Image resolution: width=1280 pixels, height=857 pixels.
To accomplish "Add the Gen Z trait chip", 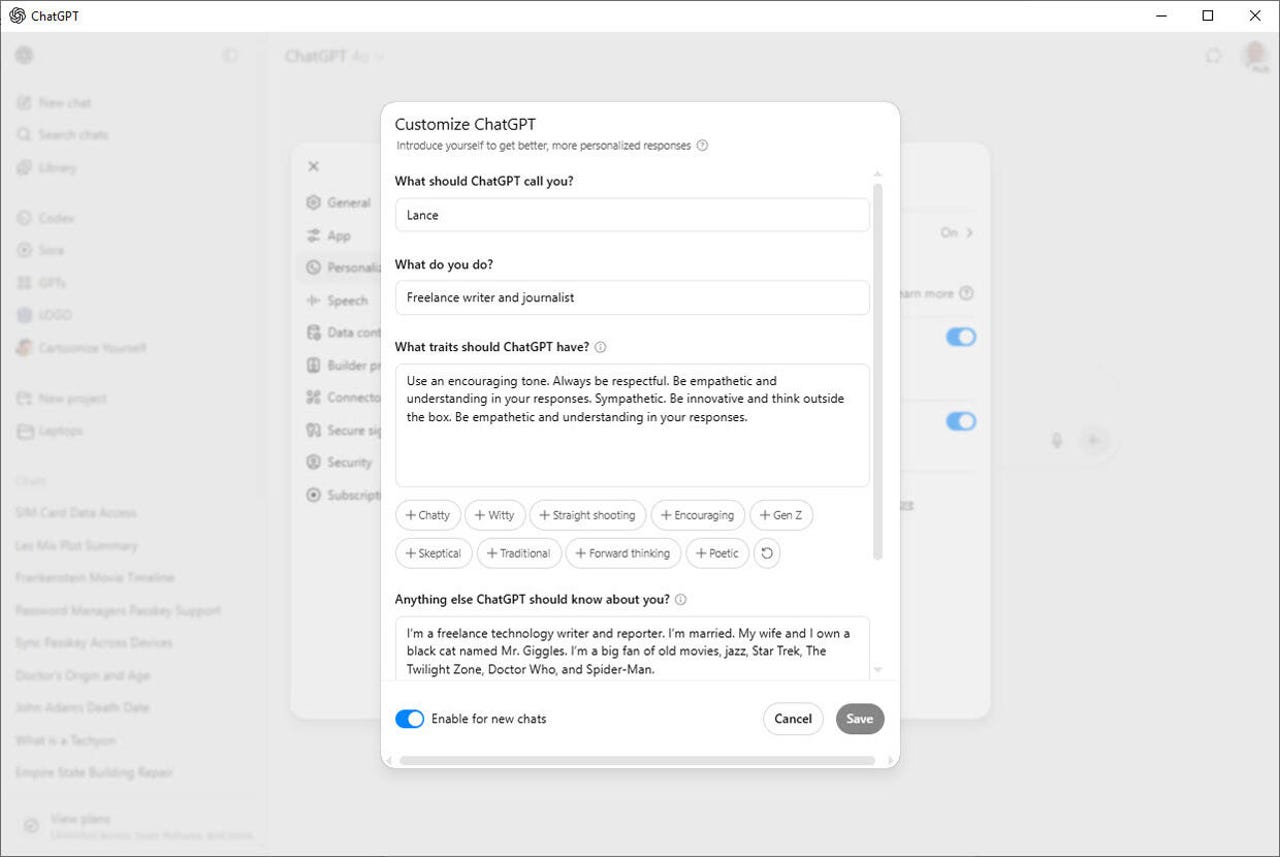I will point(781,515).
